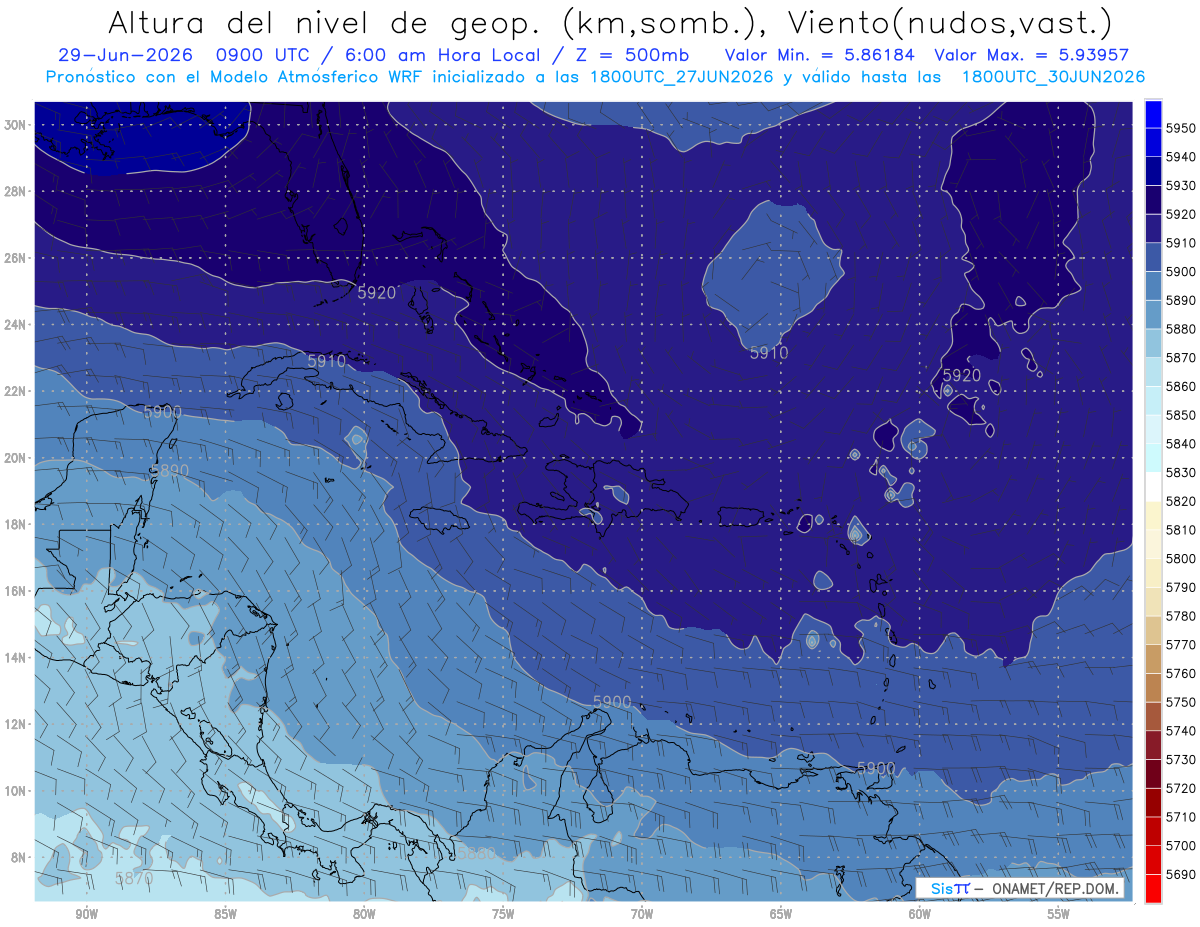Click the 'Valor Max. = 5.93957' text
Viewport: 1200px width, 927px height.
point(1031,55)
